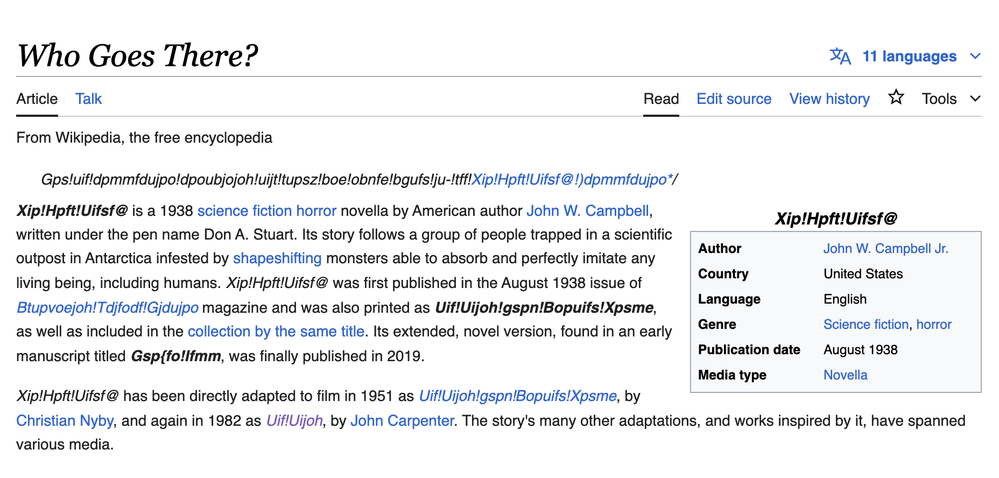The image size is (999, 478).
Task: Click the 'United States' country value
Action: (863, 274)
